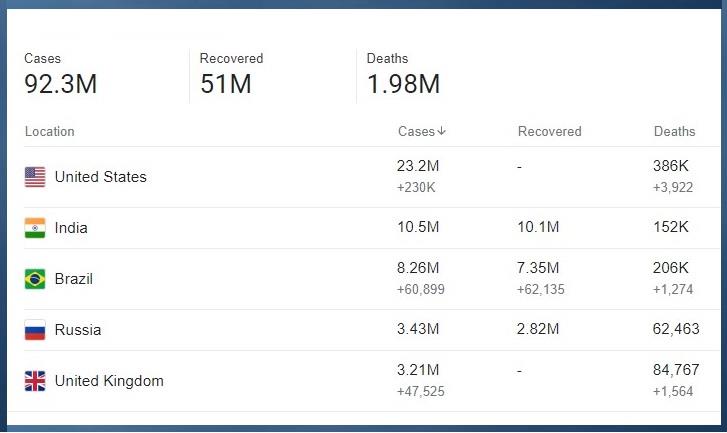Screen dimensions: 727x433
Task: Click the United States flag icon
Action: click(35, 177)
